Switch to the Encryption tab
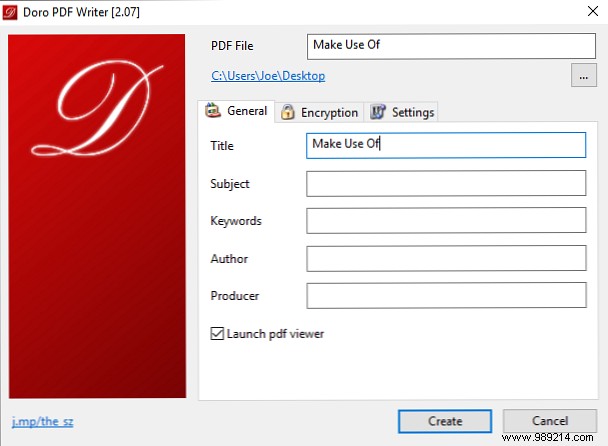Viewport: 608px width, 446px height. (x=319, y=112)
